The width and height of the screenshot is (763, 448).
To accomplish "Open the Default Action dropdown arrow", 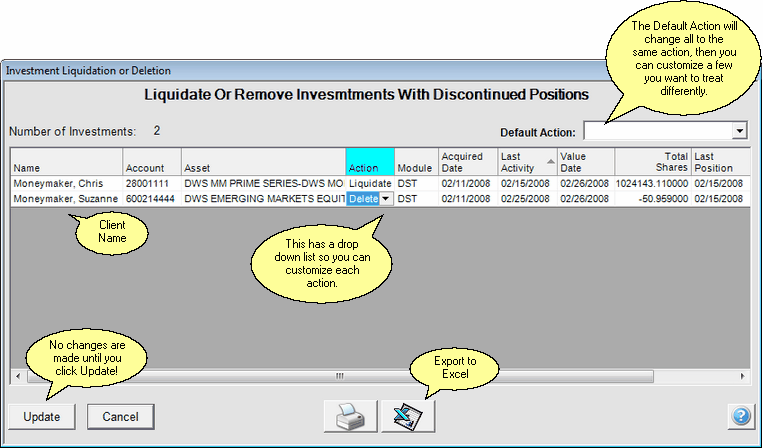I will (740, 131).
